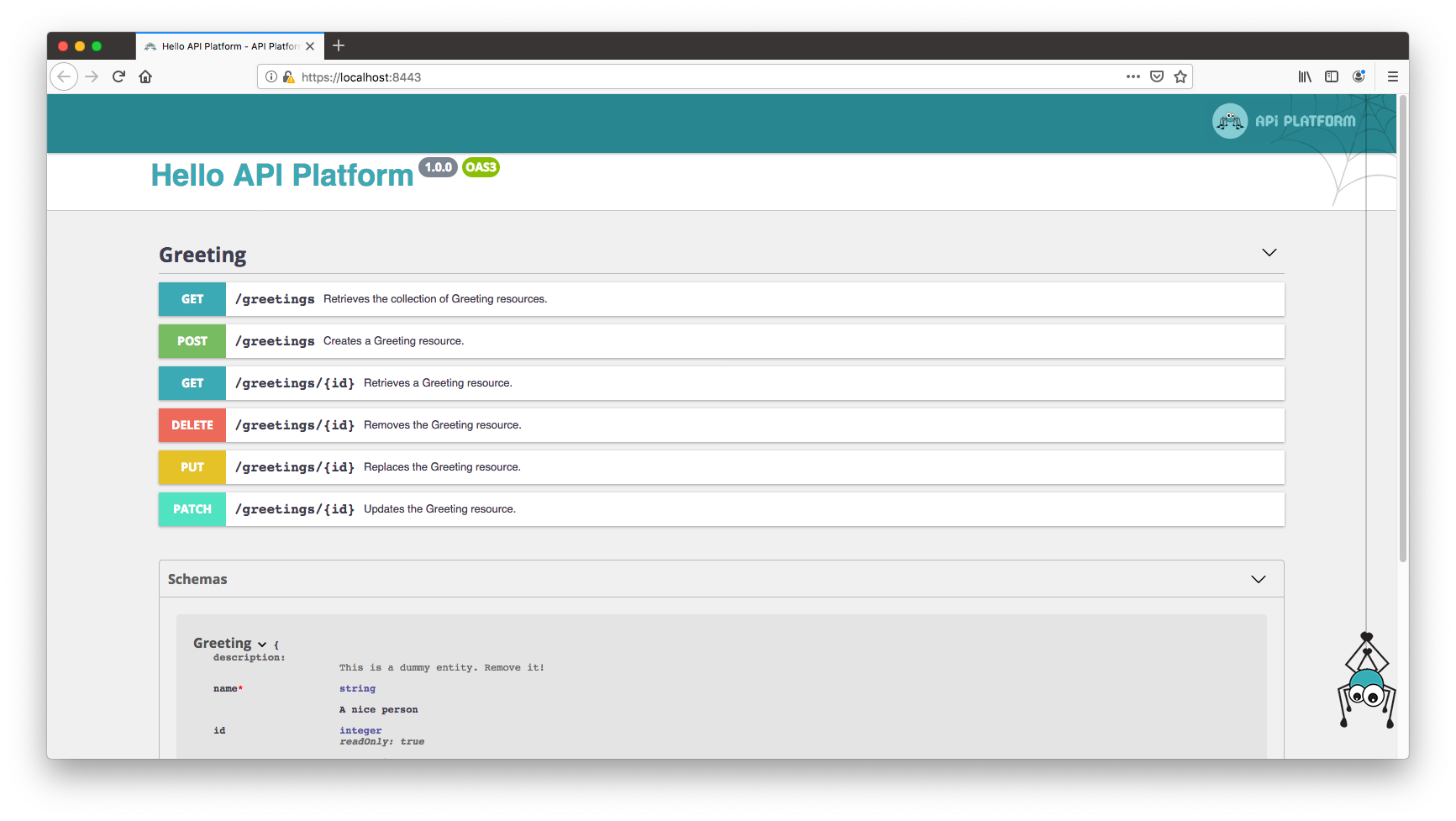This screenshot has width=1456, height=821.
Task: Click the green DELETE method badge's red label
Action: pyautogui.click(x=192, y=425)
